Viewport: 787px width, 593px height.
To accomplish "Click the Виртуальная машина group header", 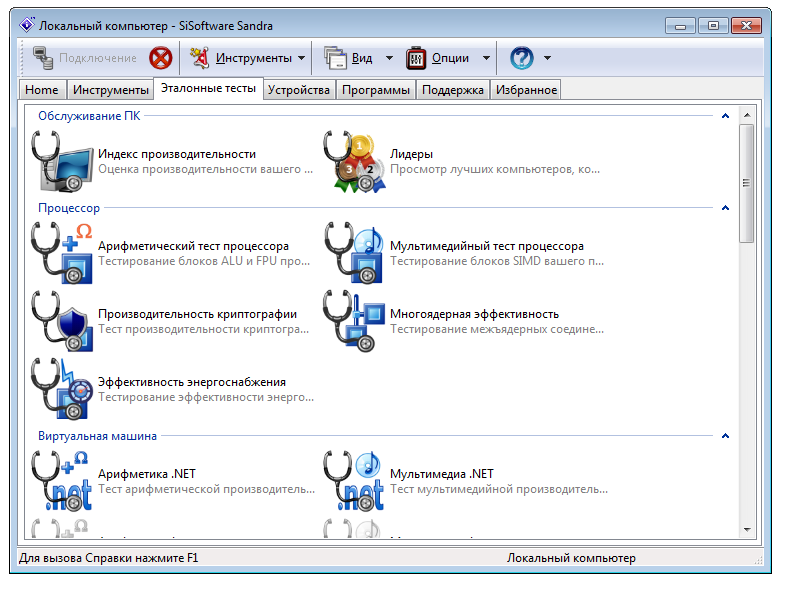I will (x=97, y=436).
